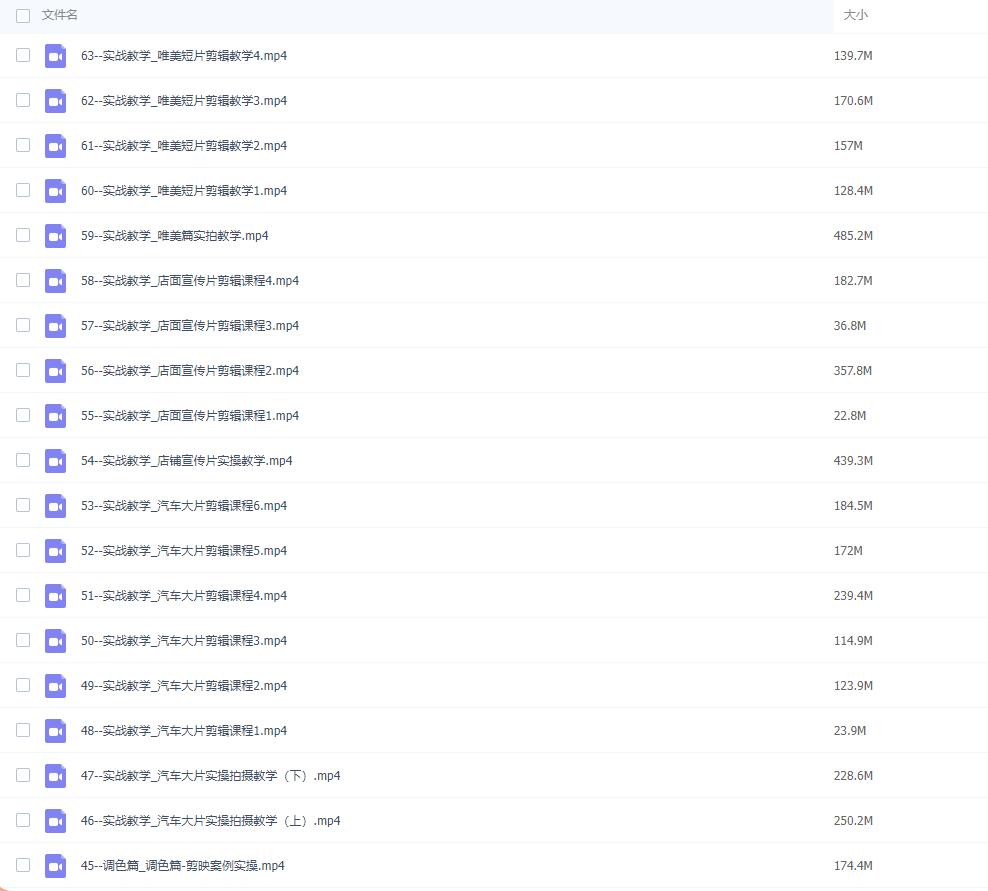Click video icon for 54 店铺宣传片实操教学
This screenshot has height=891, width=988.
pyautogui.click(x=55, y=461)
